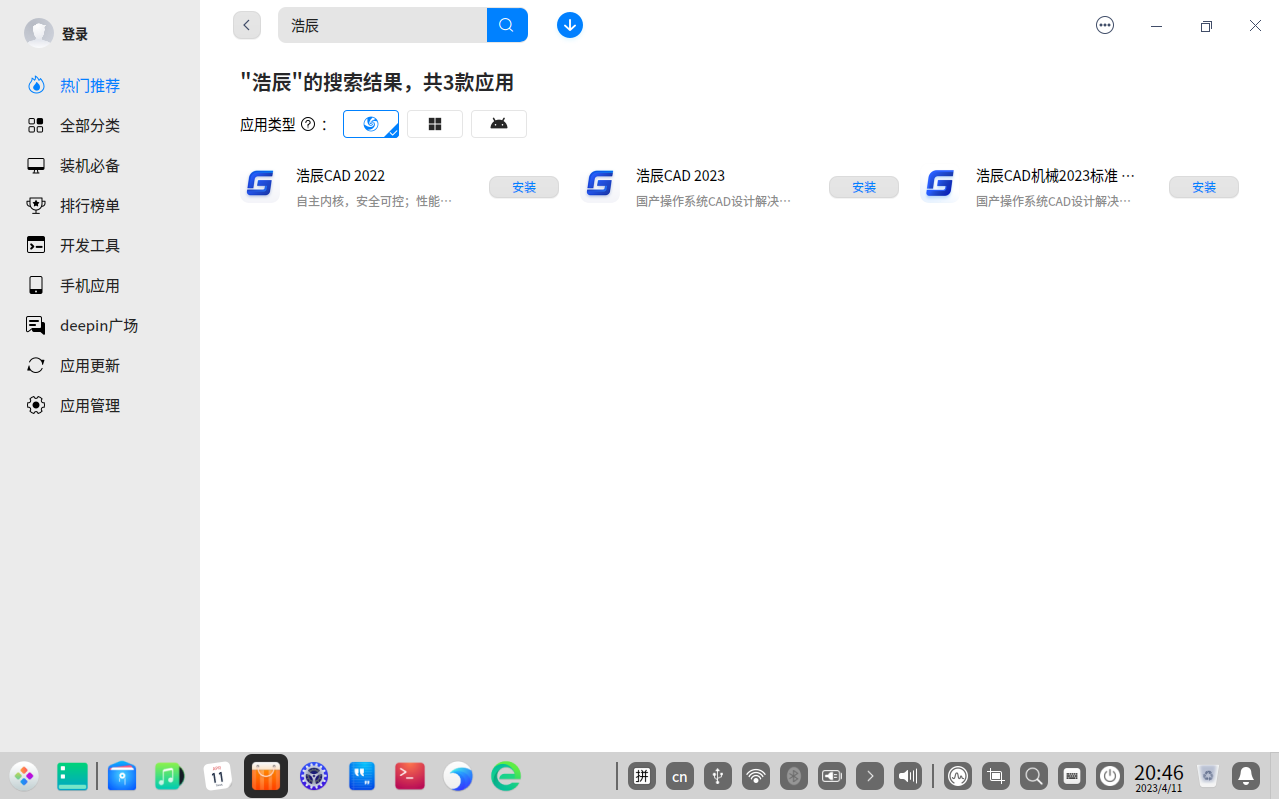Open the Terminal from the taskbar
Viewport: 1279px width, 799px height.
pos(409,775)
